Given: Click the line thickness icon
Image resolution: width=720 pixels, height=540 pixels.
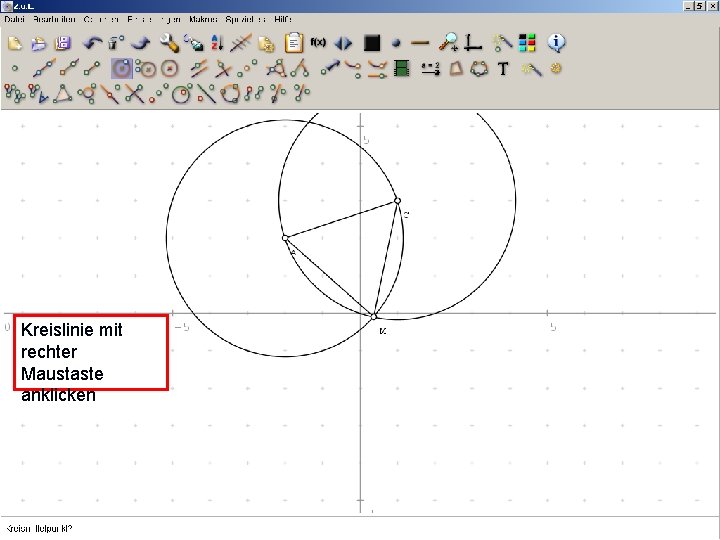Looking at the screenshot, I should 420,43.
